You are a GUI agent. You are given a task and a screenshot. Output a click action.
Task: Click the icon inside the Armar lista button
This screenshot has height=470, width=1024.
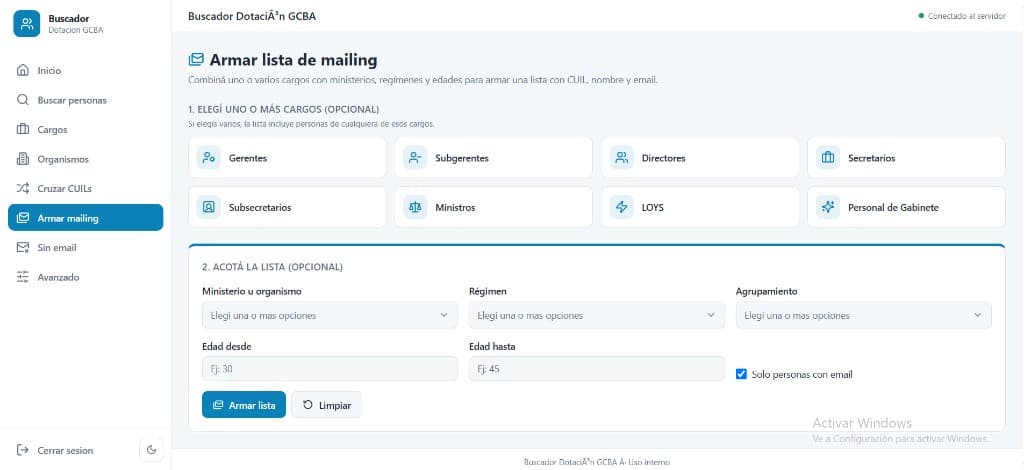pyautogui.click(x=218, y=405)
